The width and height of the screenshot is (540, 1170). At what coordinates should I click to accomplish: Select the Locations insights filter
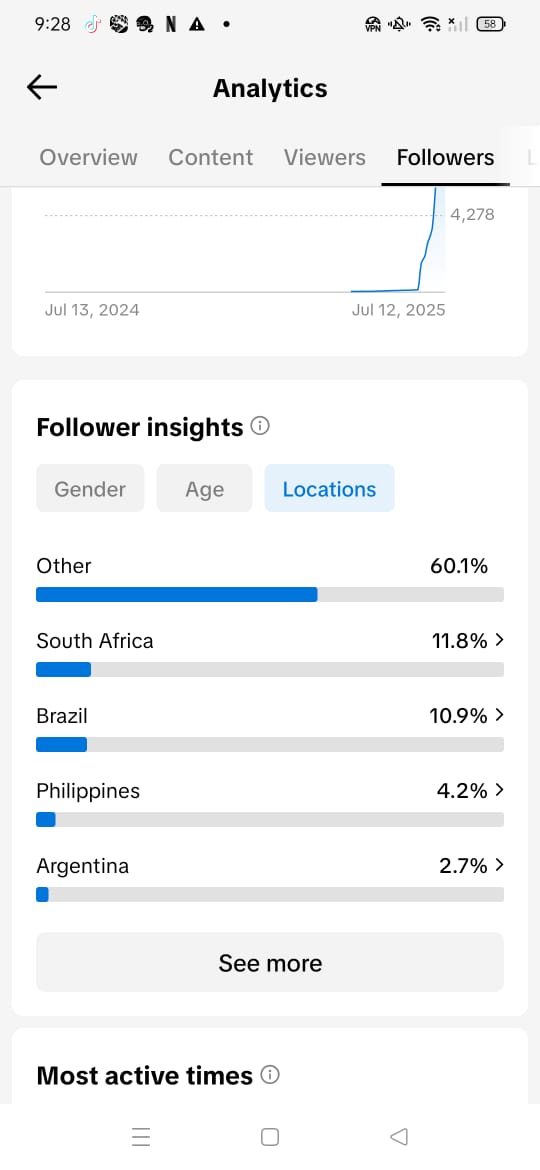coord(329,489)
